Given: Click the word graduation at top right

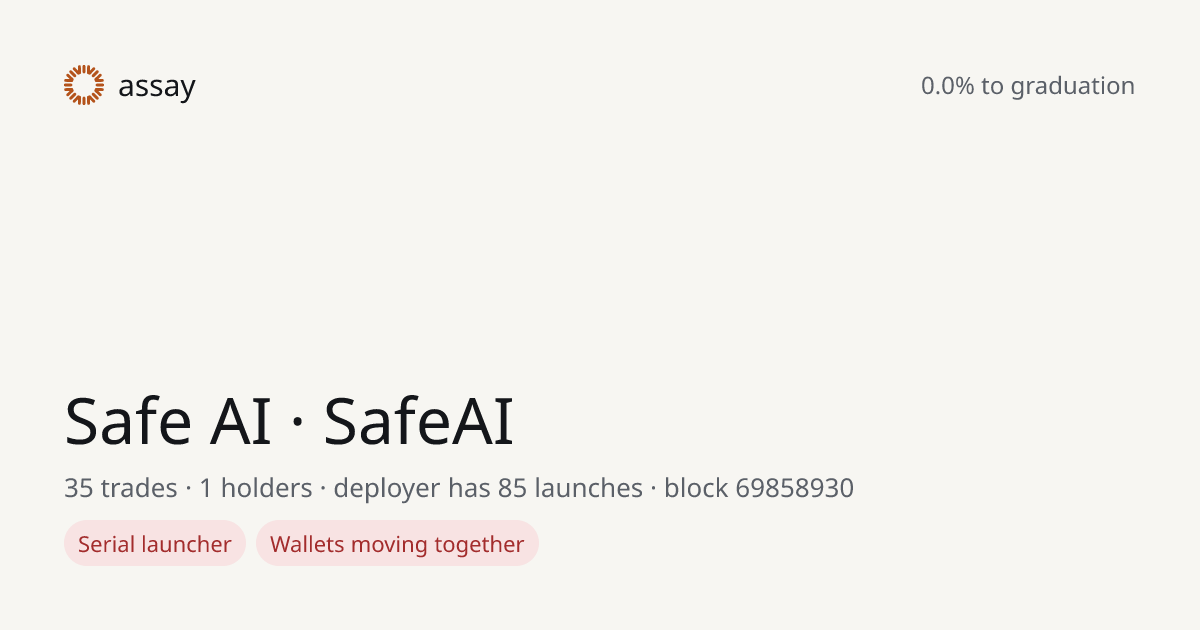Looking at the screenshot, I should point(1073,87).
